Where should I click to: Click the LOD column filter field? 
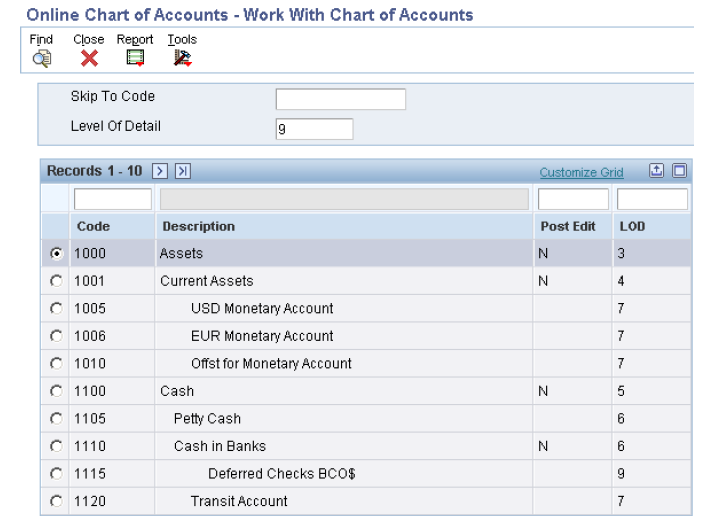coord(652,199)
